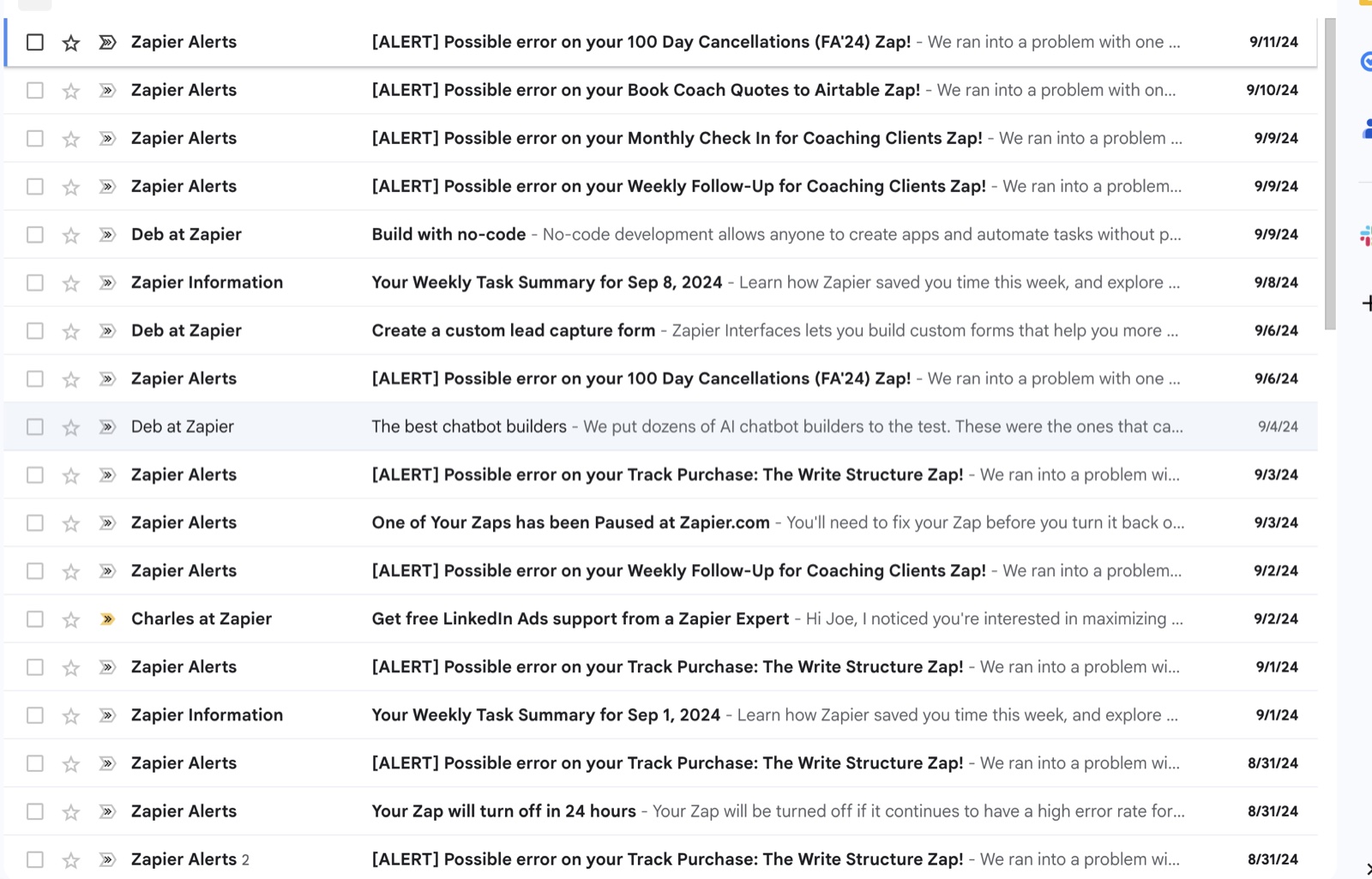The image size is (1372, 879).
Task: Star the Sep 8 Weekly Task Summary email
Action: 71,283
